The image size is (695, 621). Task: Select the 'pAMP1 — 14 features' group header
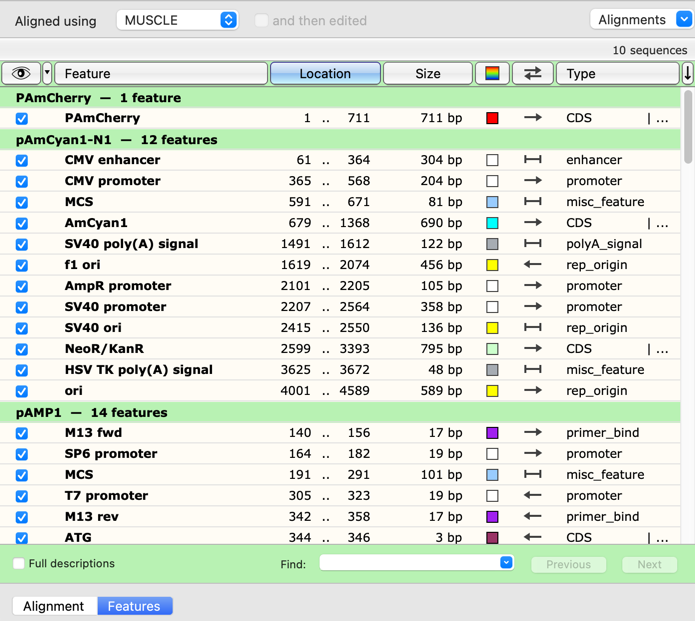coord(340,412)
